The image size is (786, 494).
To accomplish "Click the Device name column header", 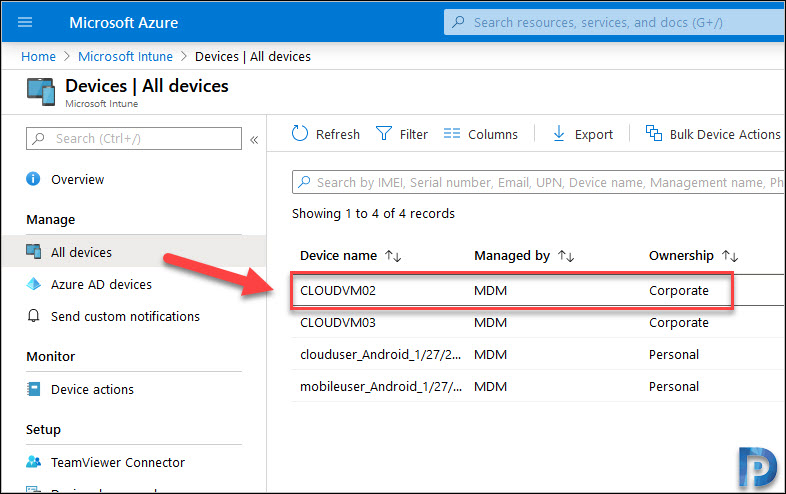I will [x=338, y=256].
